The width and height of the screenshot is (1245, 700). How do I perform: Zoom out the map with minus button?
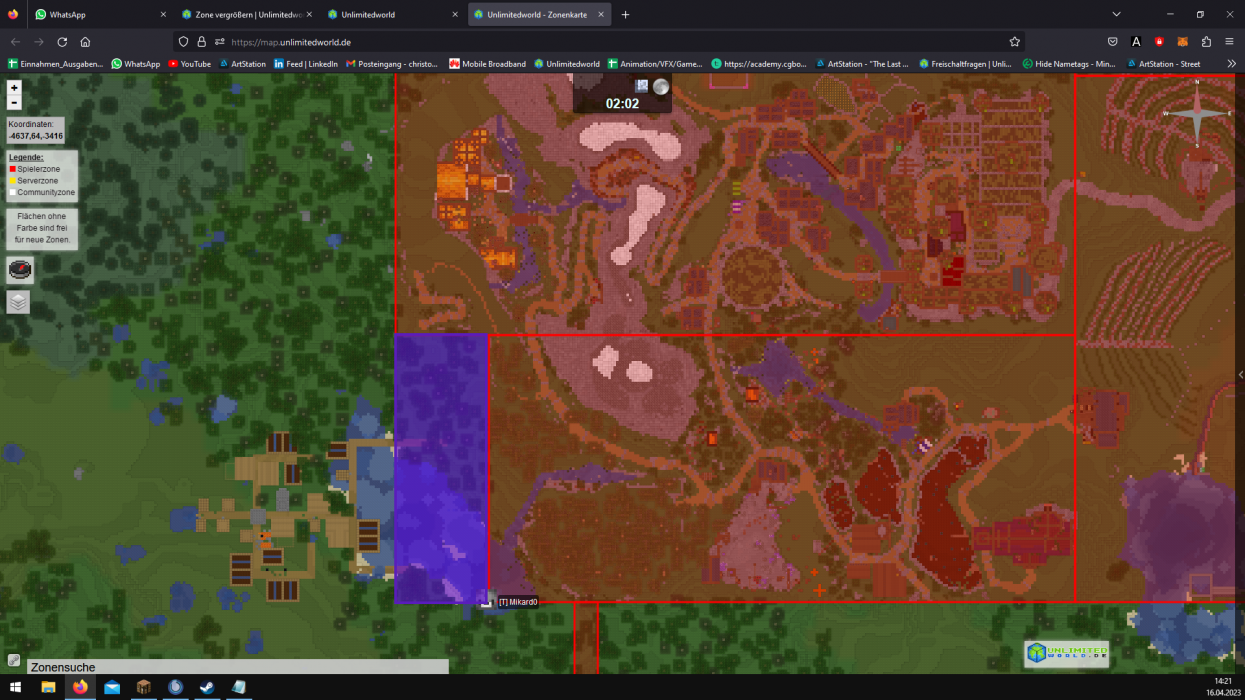[x=14, y=102]
